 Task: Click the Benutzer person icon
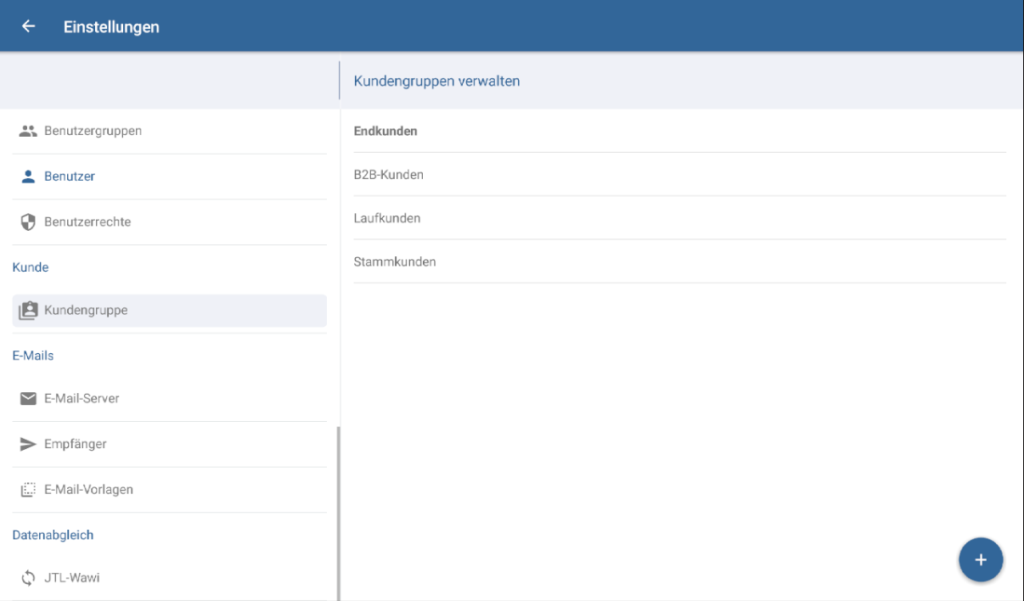[28, 176]
